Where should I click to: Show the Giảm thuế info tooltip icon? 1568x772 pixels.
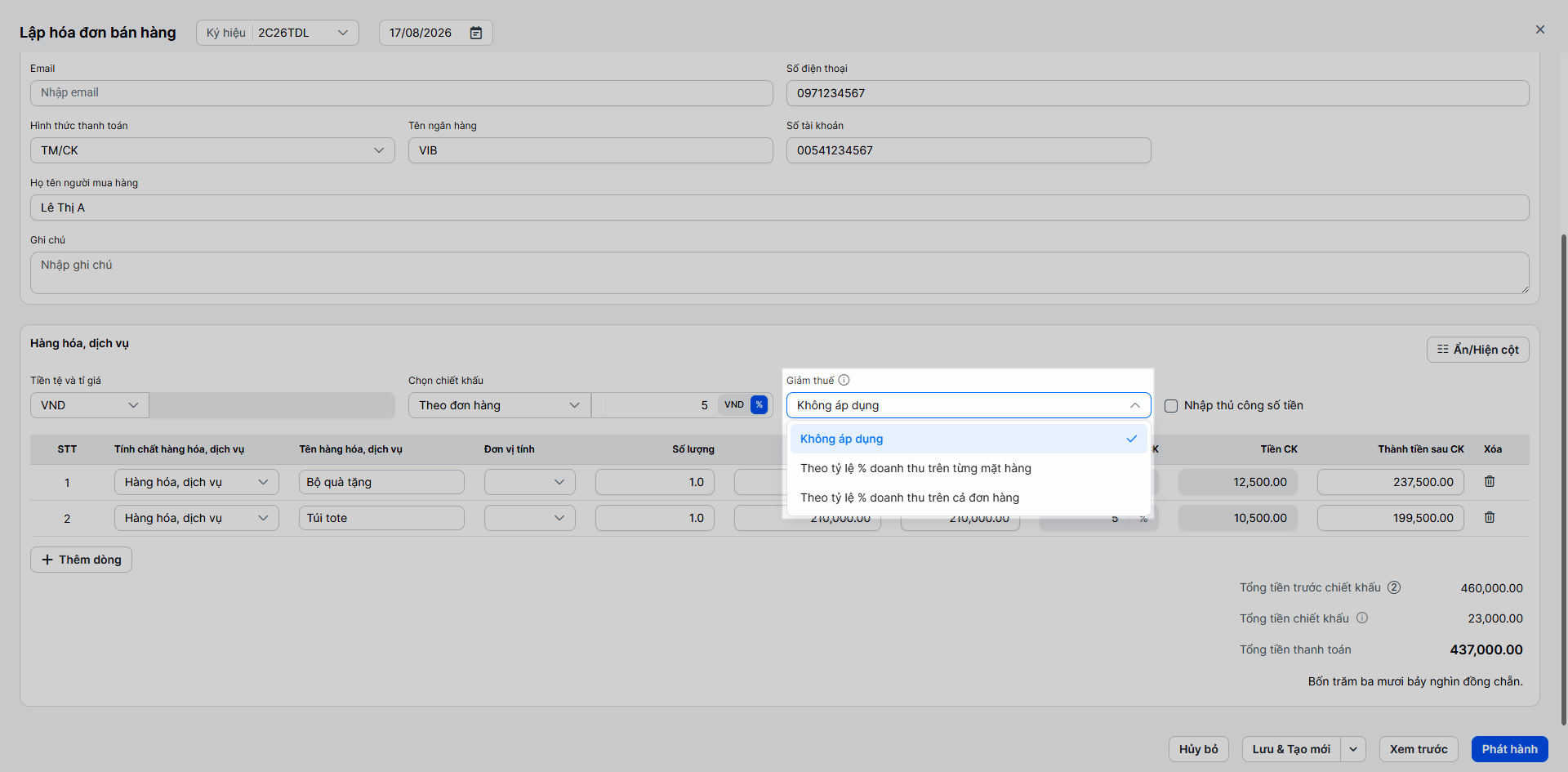click(844, 380)
